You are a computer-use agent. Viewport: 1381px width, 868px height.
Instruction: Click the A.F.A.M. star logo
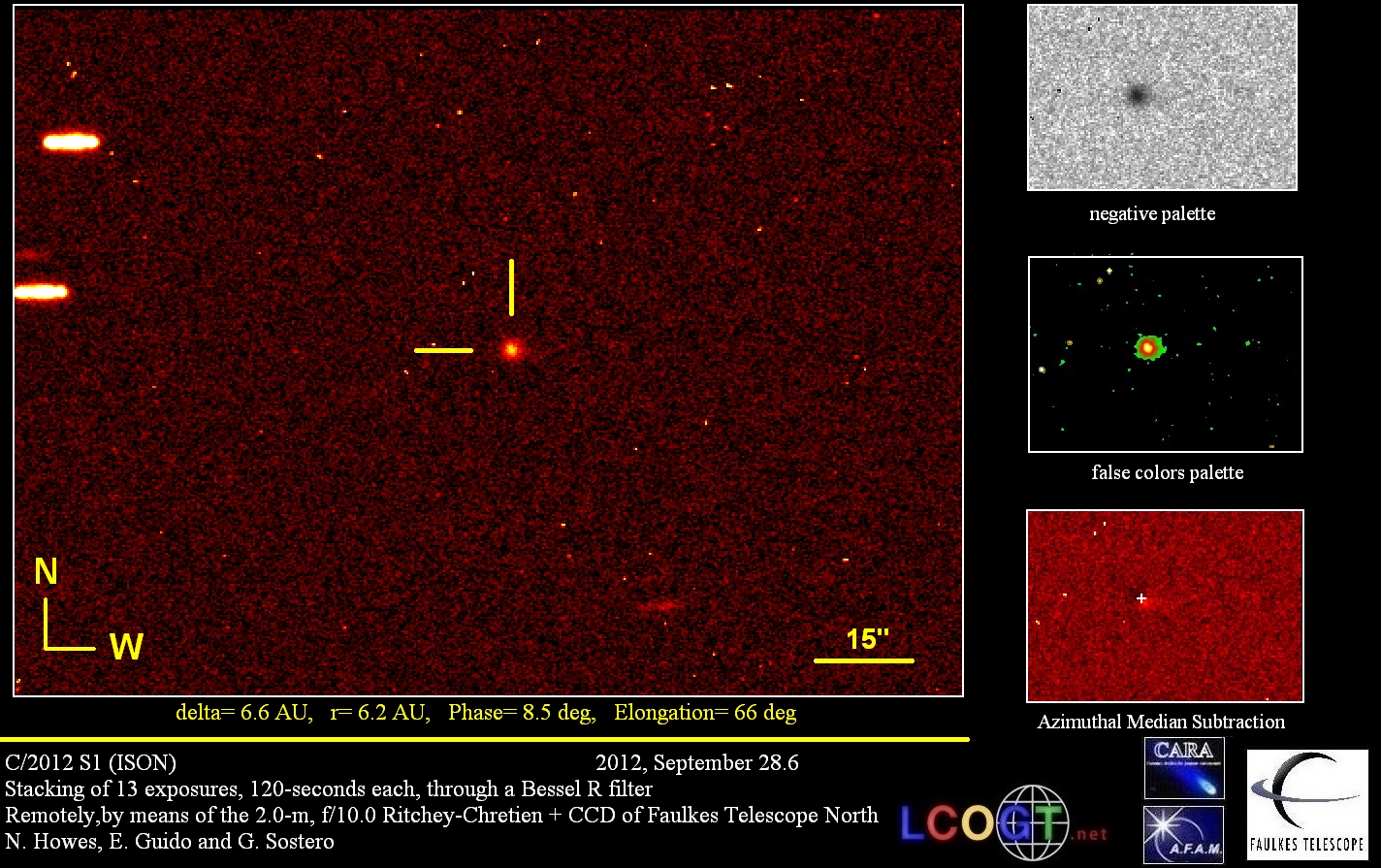click(x=1183, y=834)
